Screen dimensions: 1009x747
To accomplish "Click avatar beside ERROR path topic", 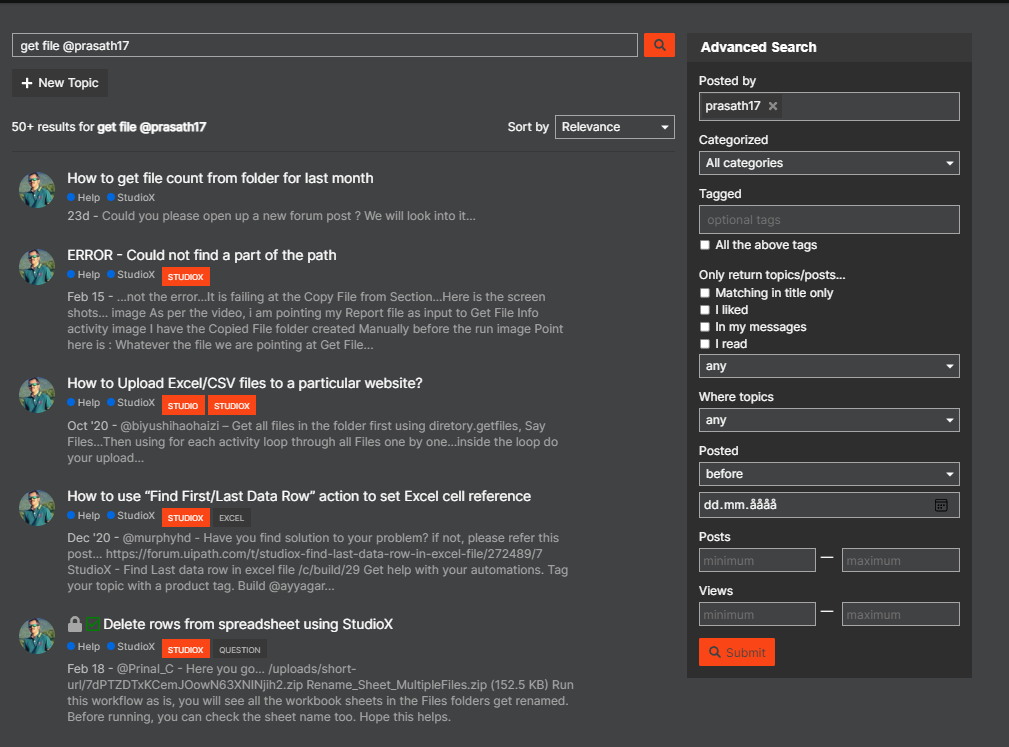I will [x=37, y=266].
